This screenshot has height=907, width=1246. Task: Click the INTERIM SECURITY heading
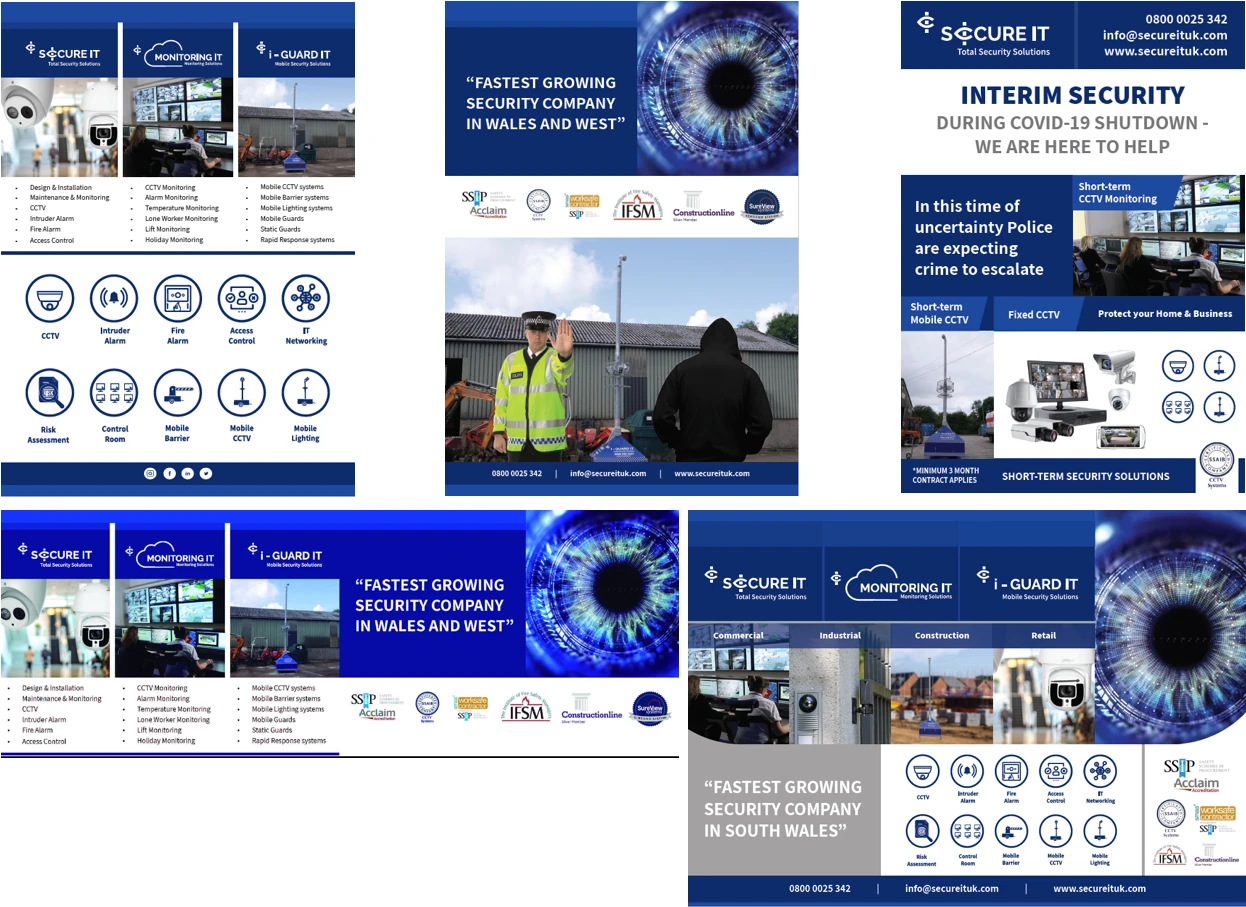[1072, 95]
